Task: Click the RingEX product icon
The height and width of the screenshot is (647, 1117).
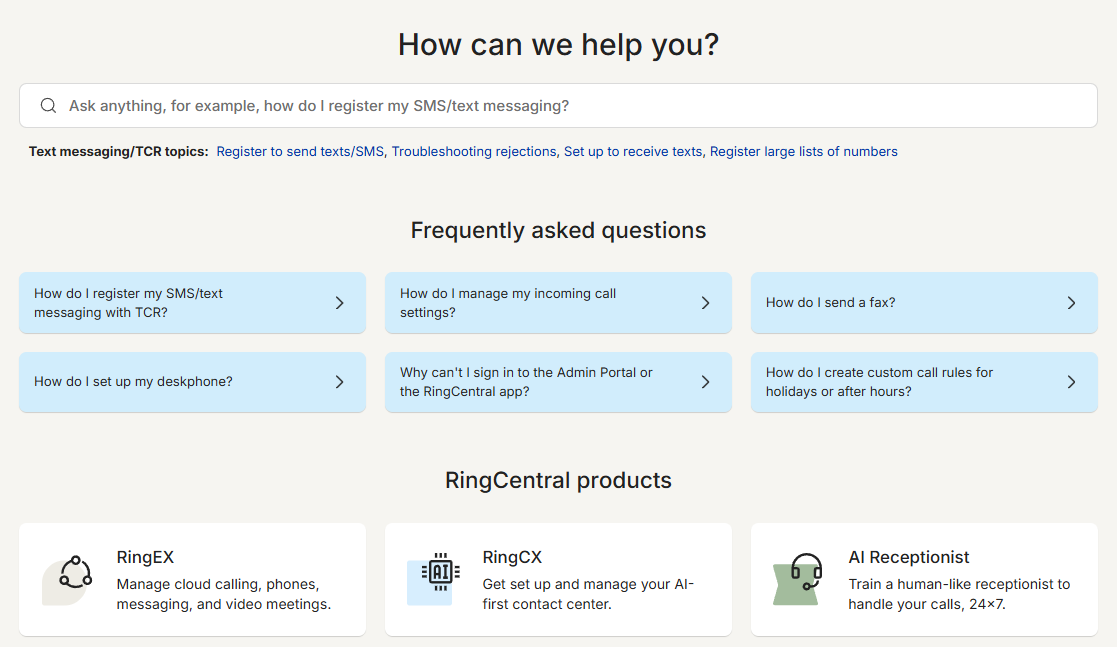Action: pyautogui.click(x=75, y=572)
